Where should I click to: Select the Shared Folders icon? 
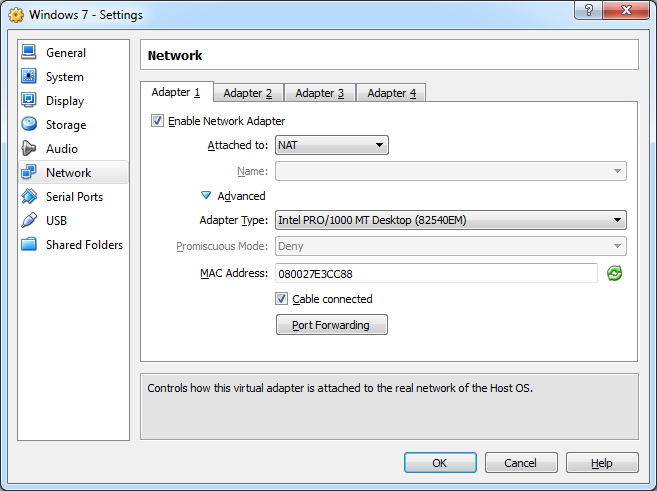pyautogui.click(x=28, y=245)
